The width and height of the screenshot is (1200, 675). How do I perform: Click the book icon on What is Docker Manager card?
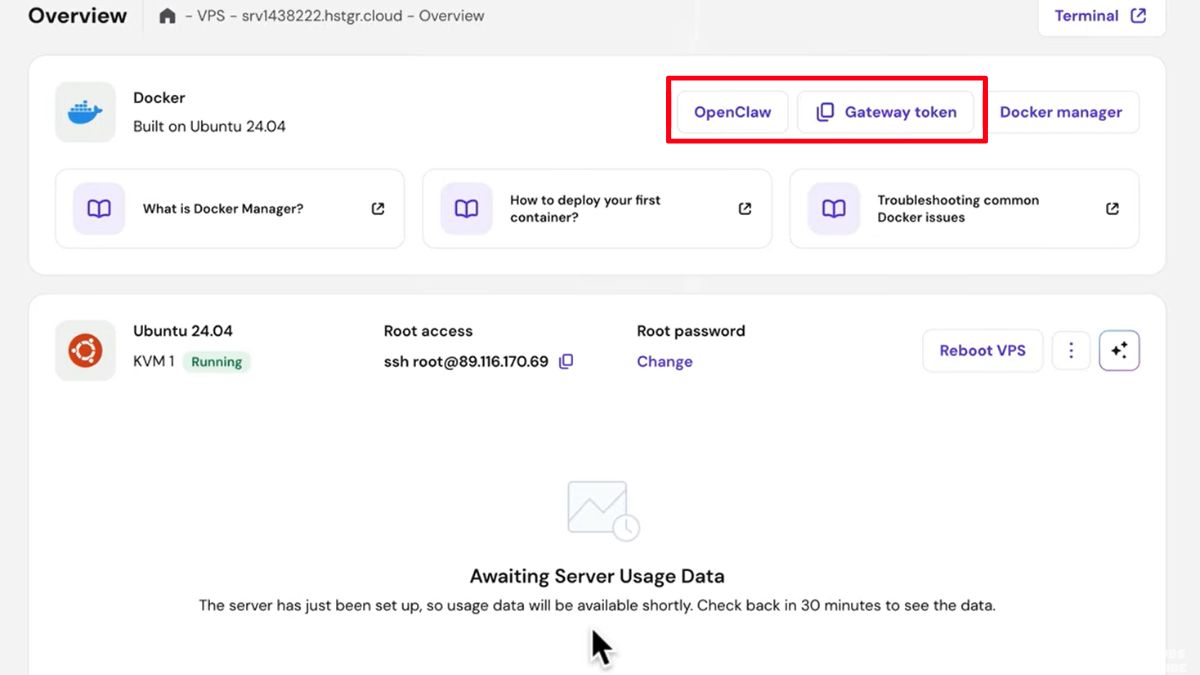pos(99,208)
